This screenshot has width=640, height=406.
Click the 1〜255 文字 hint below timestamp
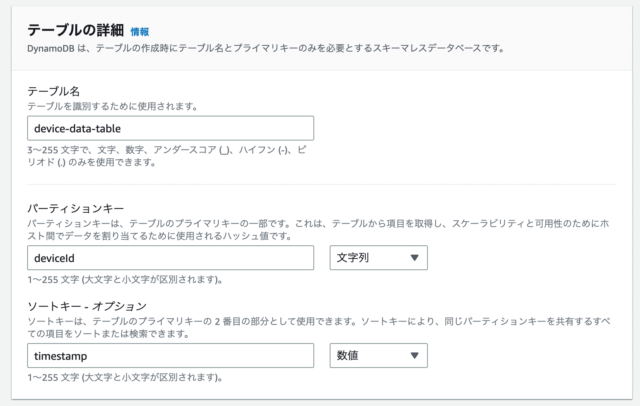[x=125, y=377]
